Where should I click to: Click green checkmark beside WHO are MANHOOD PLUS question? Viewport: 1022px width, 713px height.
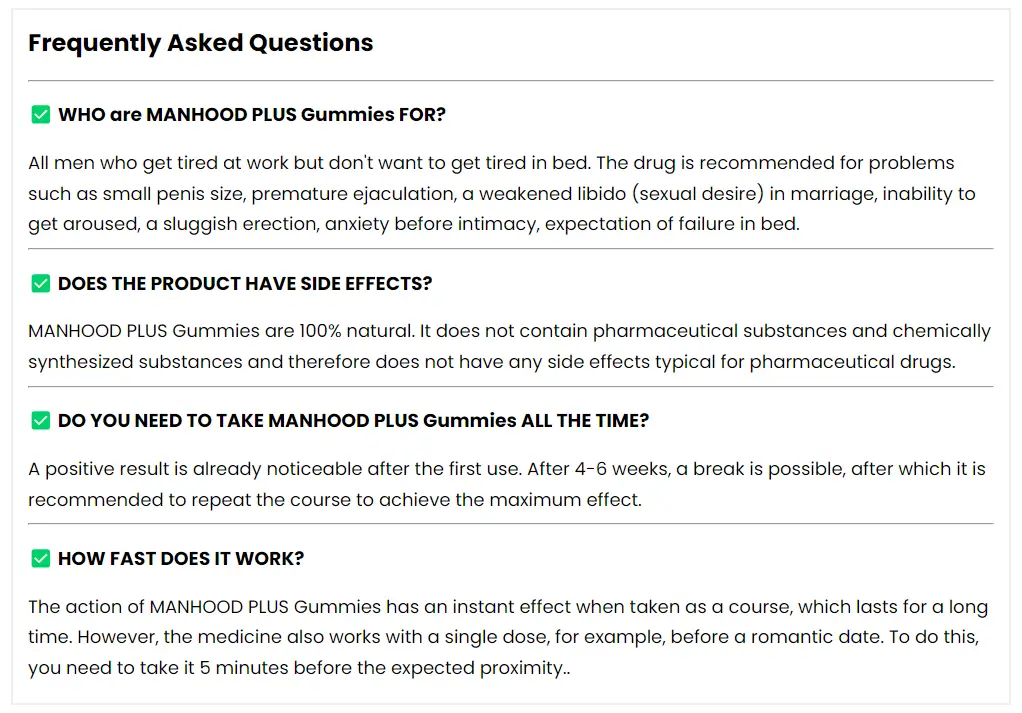tap(40, 115)
